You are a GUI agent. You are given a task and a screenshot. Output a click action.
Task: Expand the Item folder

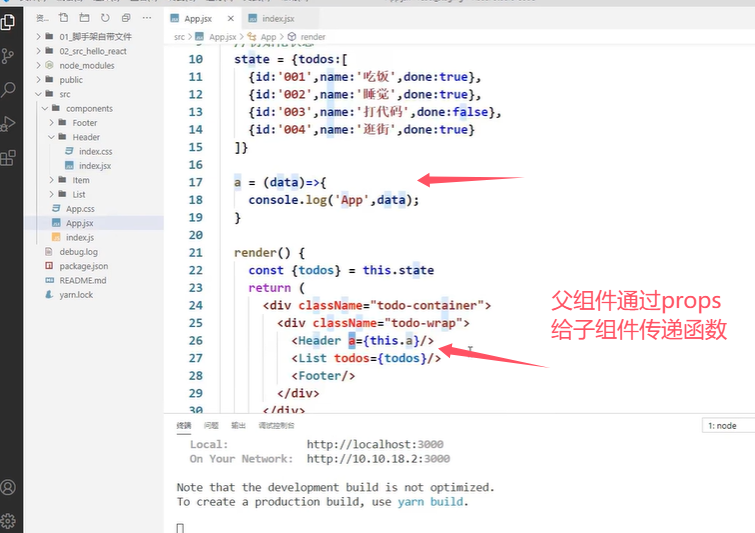point(81,180)
